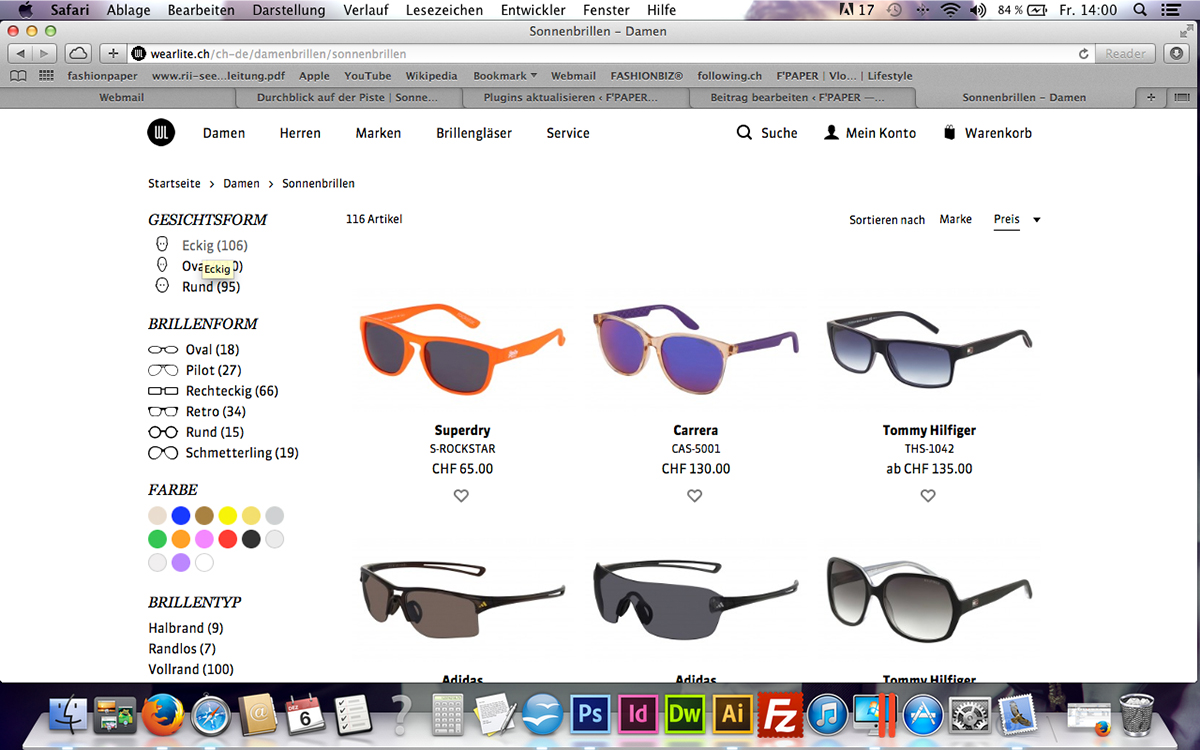Viewport: 1200px width, 750px height.
Task: Switch to the Plugins aktualisieren tab
Action: [x=574, y=97]
